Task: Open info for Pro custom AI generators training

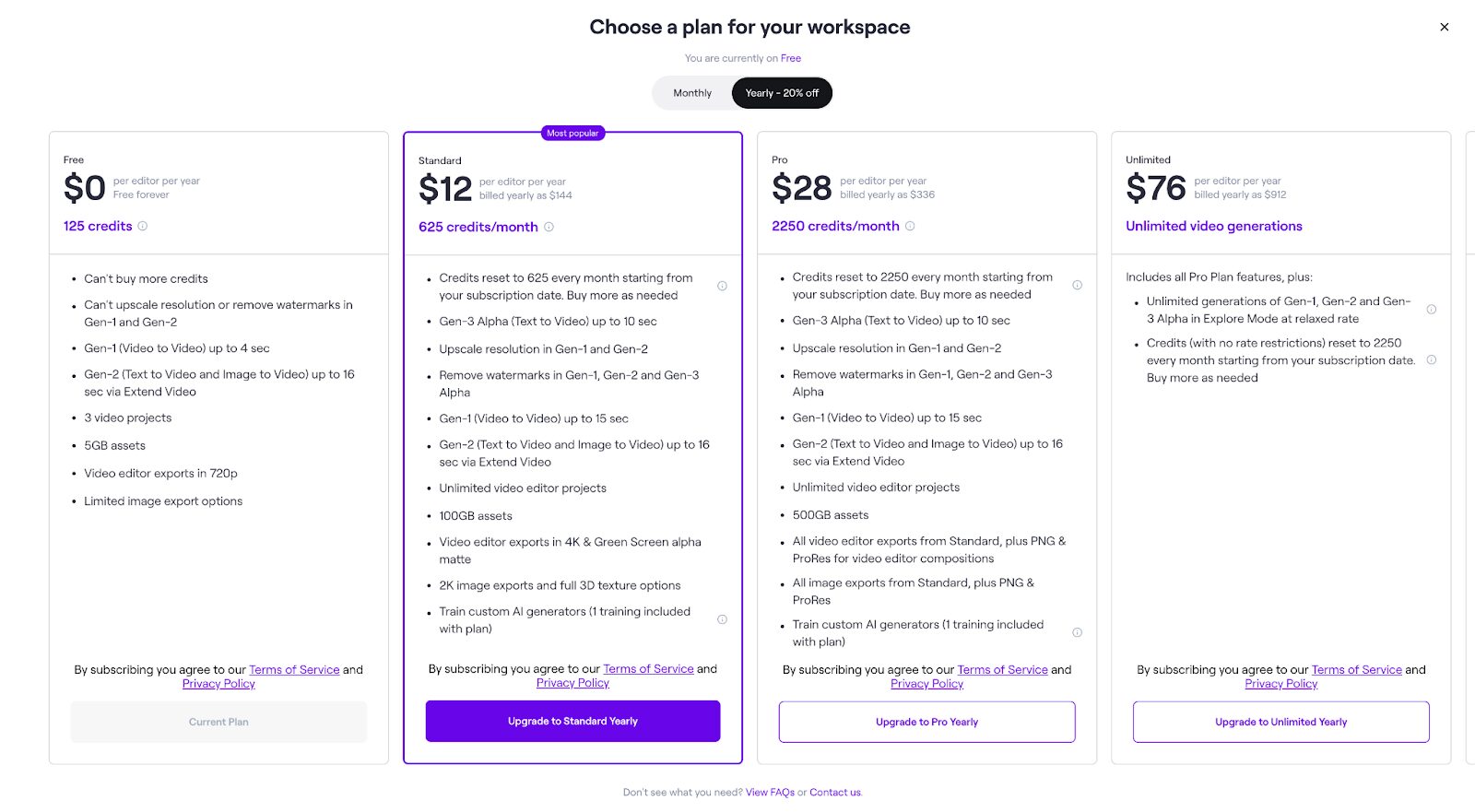Action: click(x=1077, y=632)
